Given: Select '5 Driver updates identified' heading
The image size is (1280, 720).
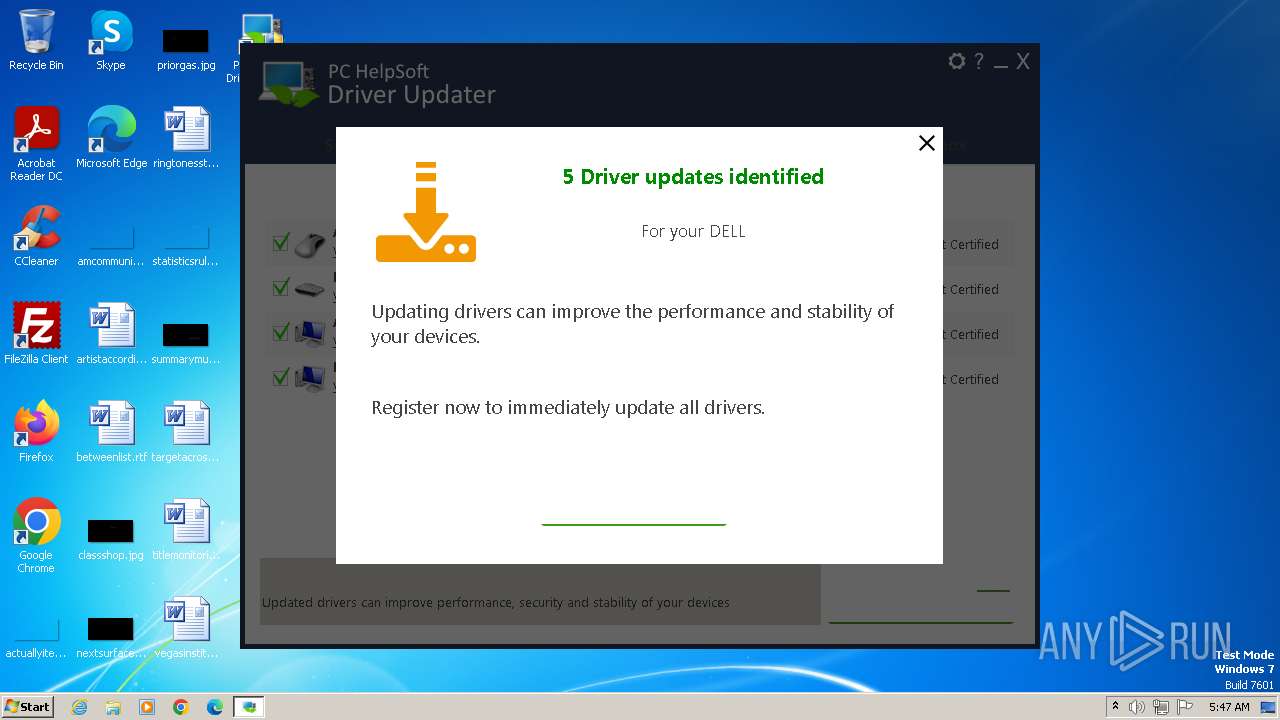Looking at the screenshot, I should pyautogui.click(x=693, y=177).
